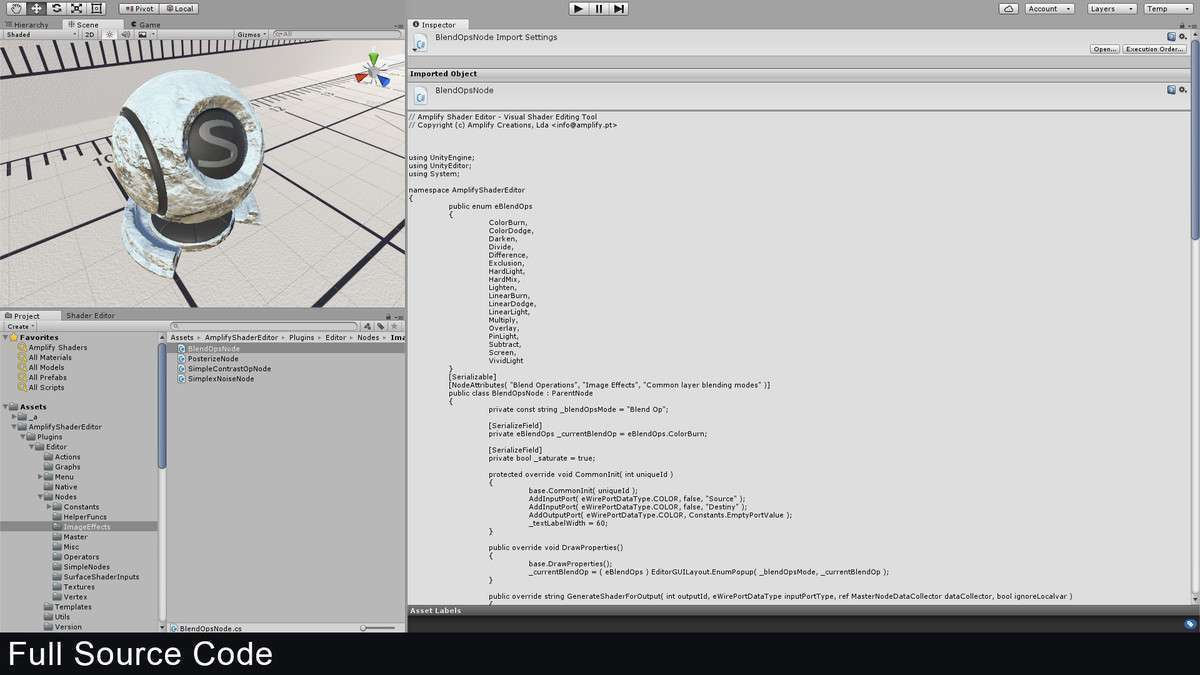Click the search by label icon

coord(380,326)
